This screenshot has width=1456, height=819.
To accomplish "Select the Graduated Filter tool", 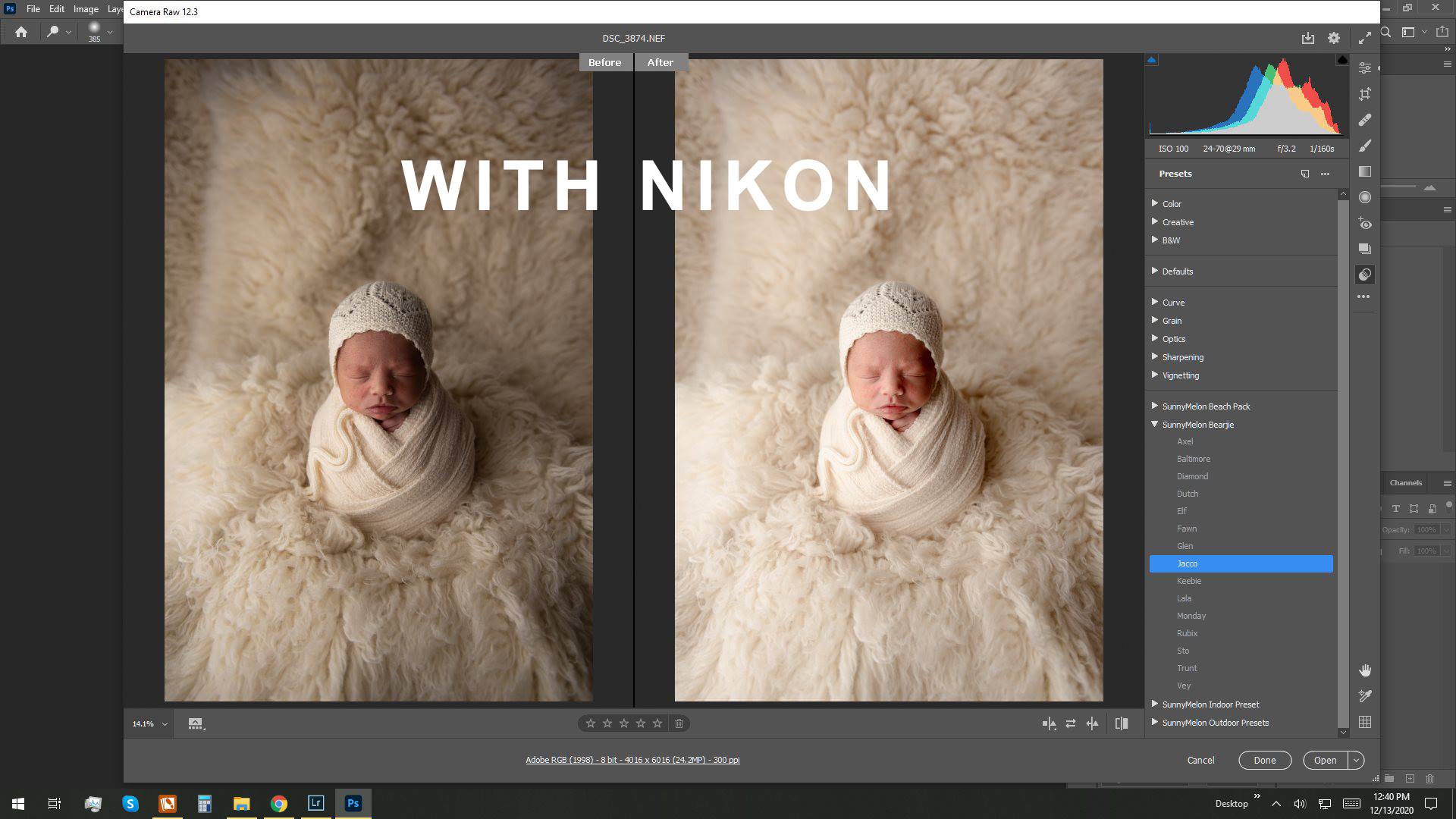I will pos(1365,171).
